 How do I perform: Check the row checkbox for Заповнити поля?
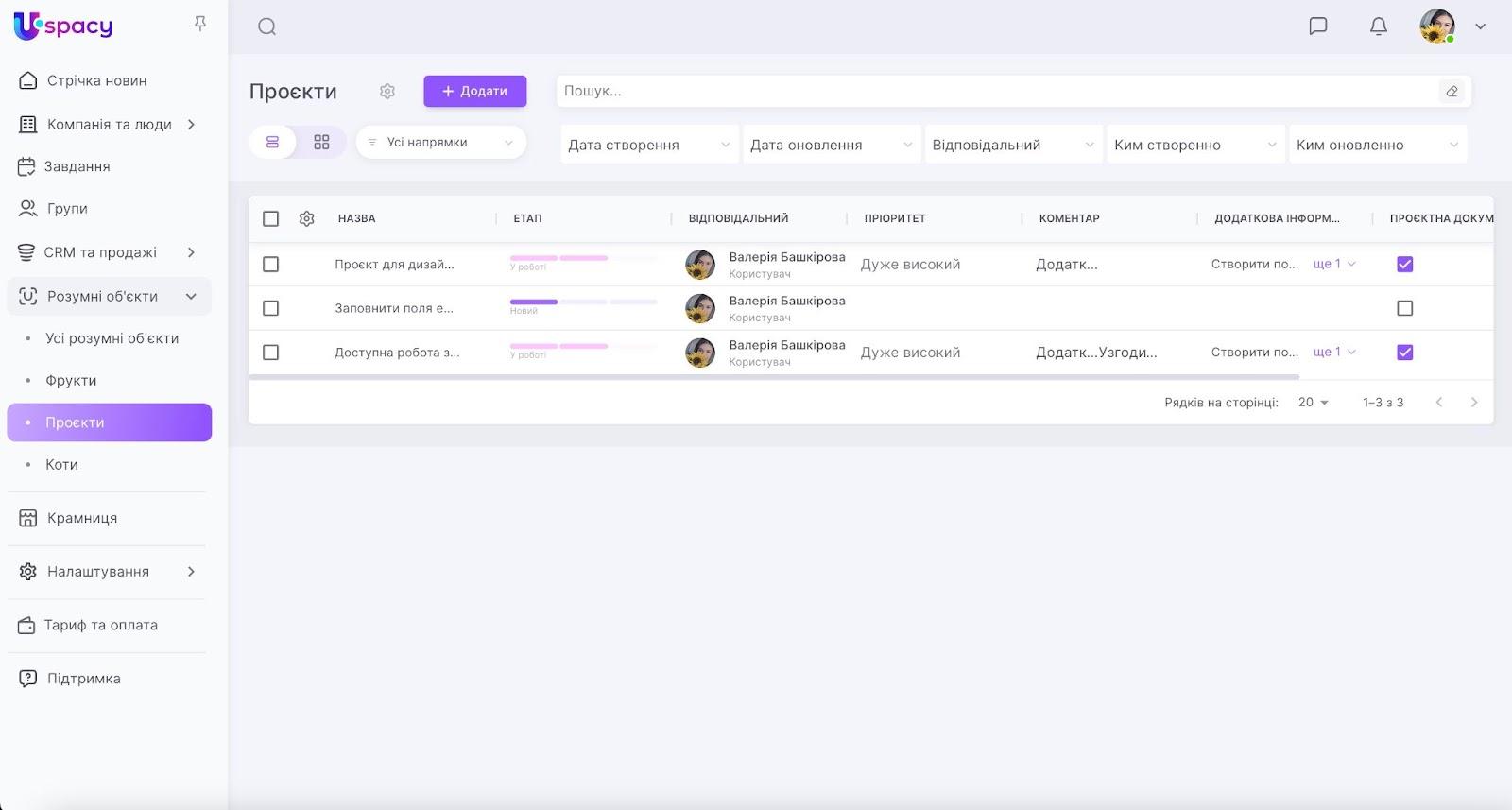click(x=270, y=308)
